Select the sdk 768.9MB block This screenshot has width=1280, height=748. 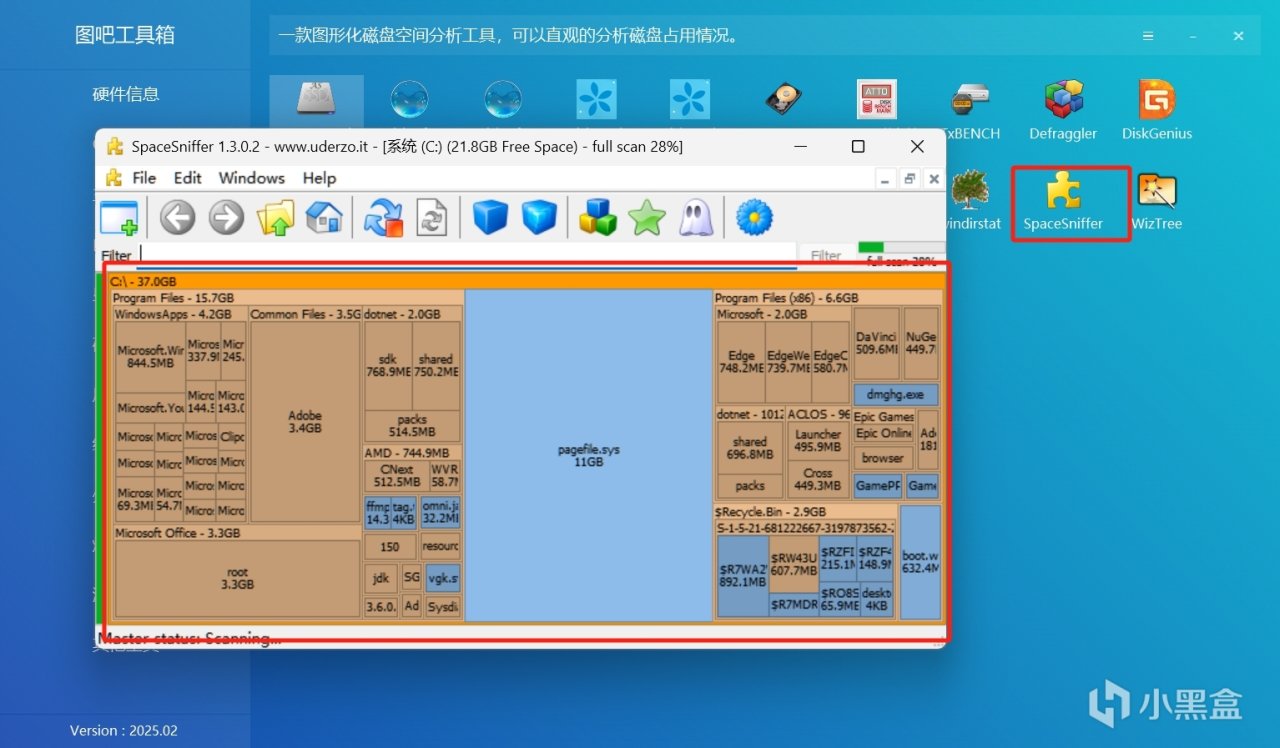pos(388,365)
